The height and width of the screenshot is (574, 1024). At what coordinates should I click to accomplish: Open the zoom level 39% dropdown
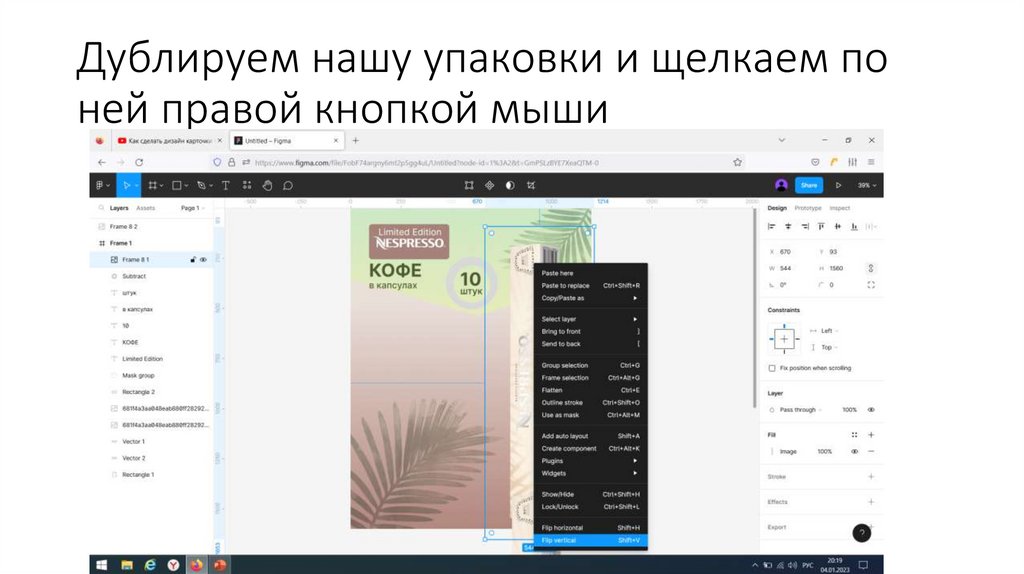click(x=866, y=185)
